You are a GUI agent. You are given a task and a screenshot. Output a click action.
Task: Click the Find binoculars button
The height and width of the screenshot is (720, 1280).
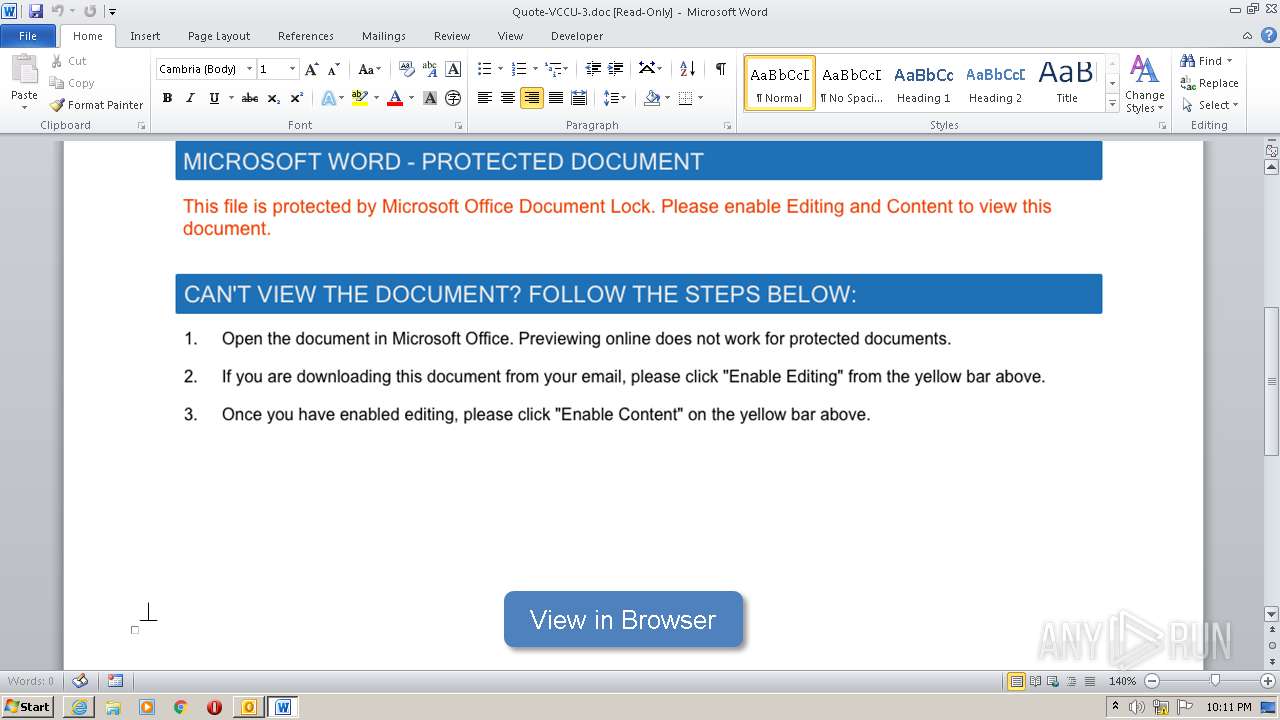point(1201,61)
